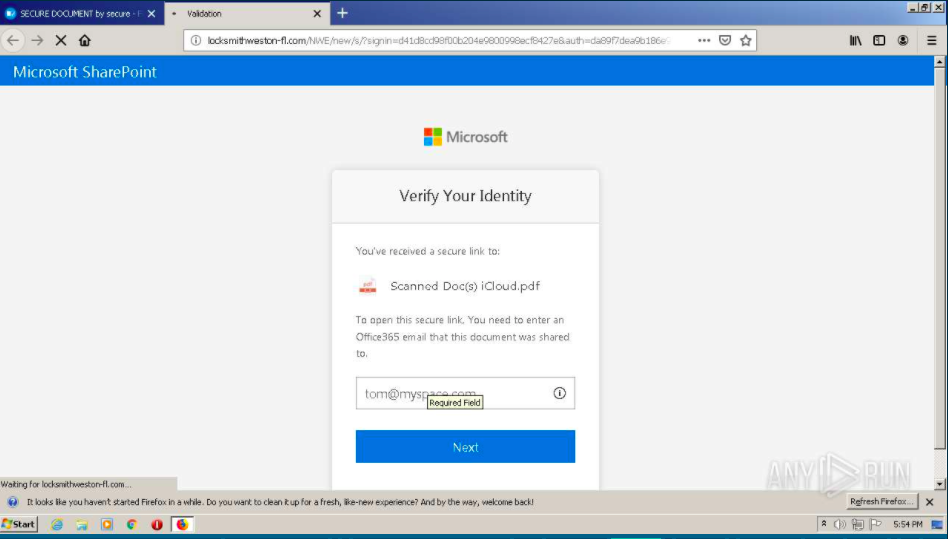The height and width of the screenshot is (539, 948).
Task: Focus the Office365 email input field
Action: click(x=465, y=393)
